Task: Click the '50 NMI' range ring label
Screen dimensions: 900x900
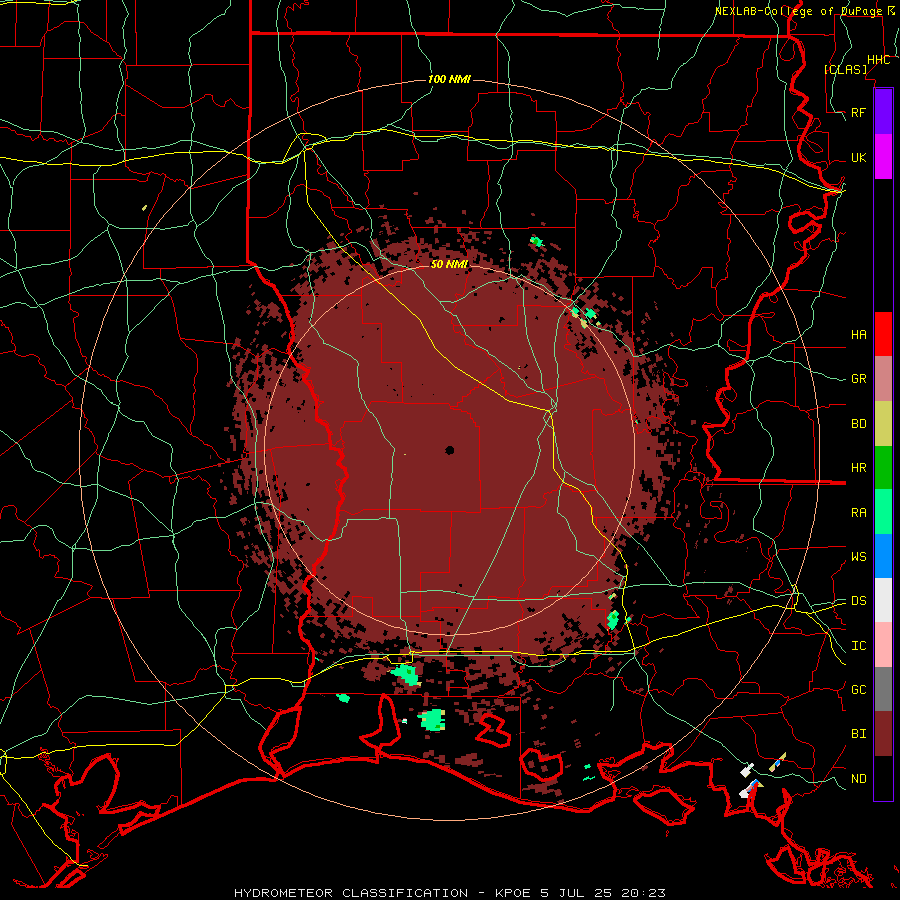Action: pyautogui.click(x=449, y=264)
